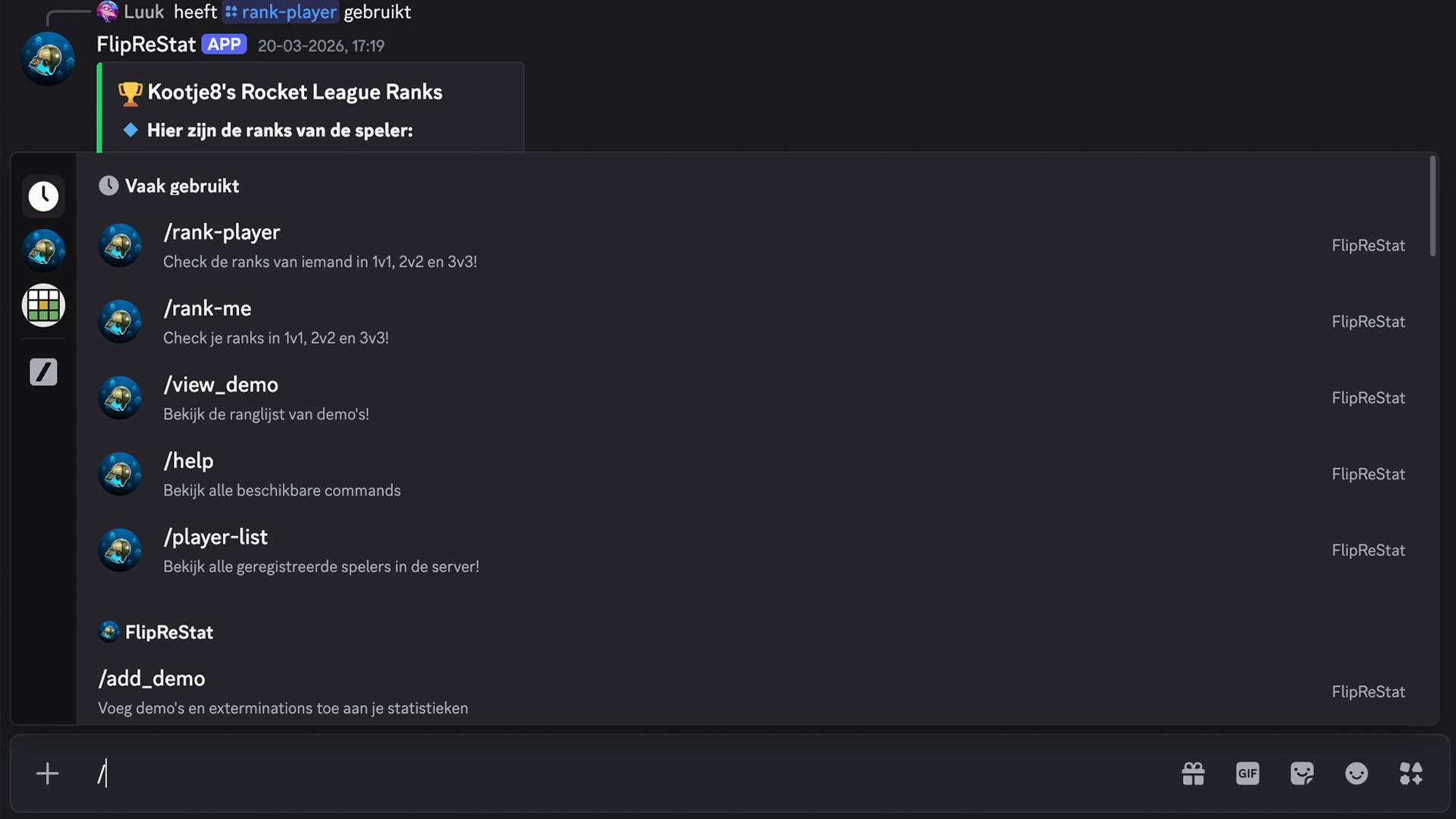Pick the /add_demo command

(x=152, y=679)
